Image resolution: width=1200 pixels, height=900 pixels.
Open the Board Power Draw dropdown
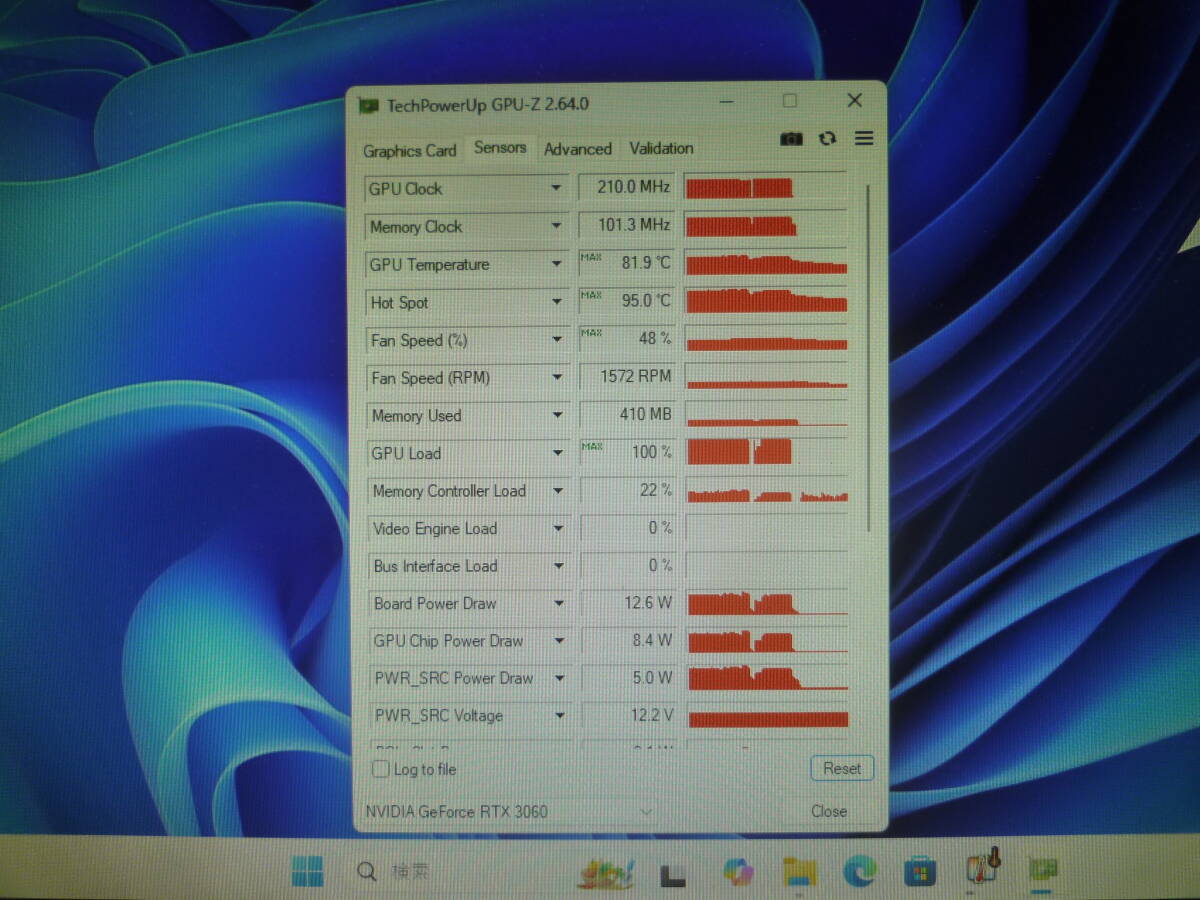pyautogui.click(x=559, y=603)
